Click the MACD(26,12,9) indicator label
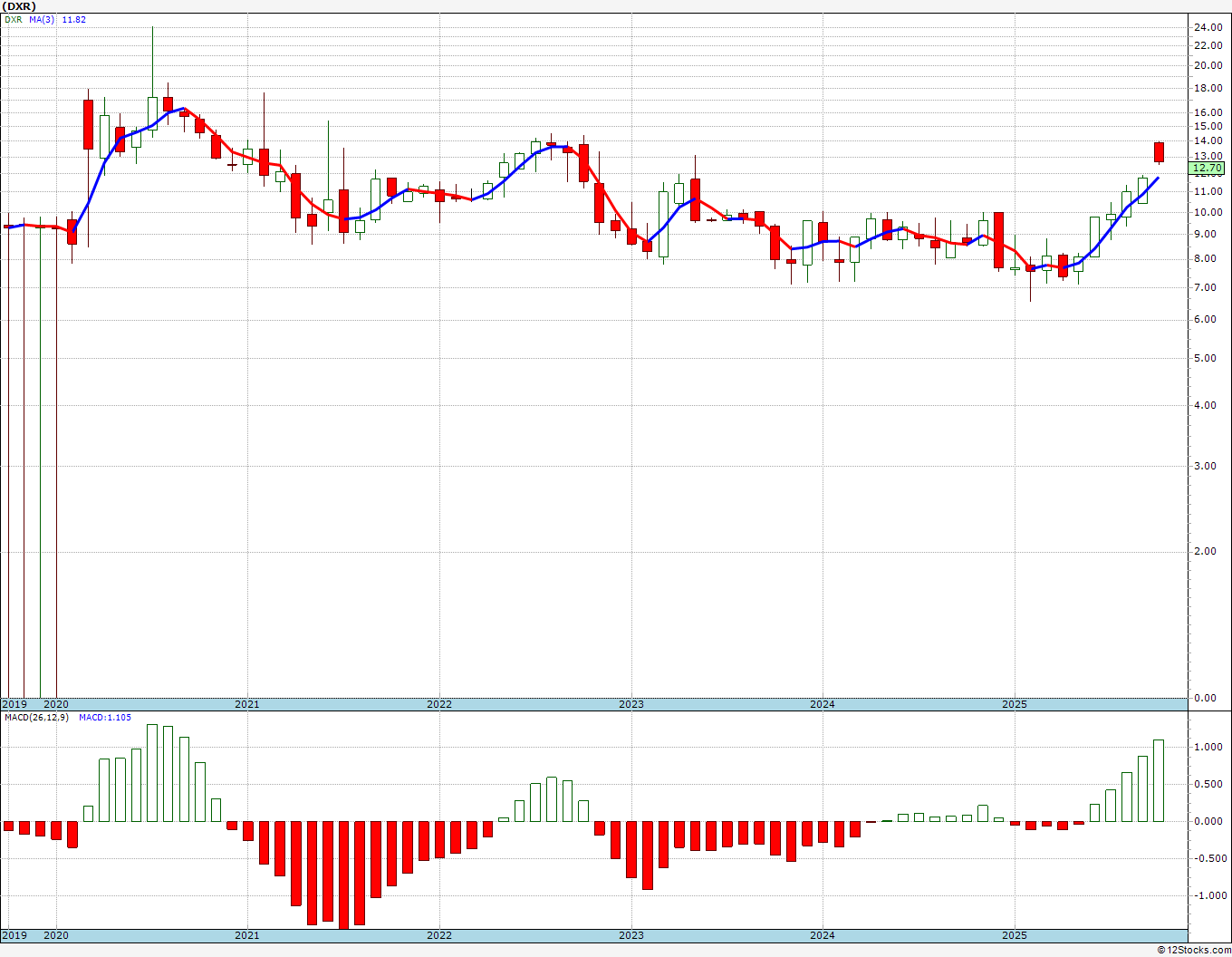Viewport: 1232px width, 957px height. 37,718
